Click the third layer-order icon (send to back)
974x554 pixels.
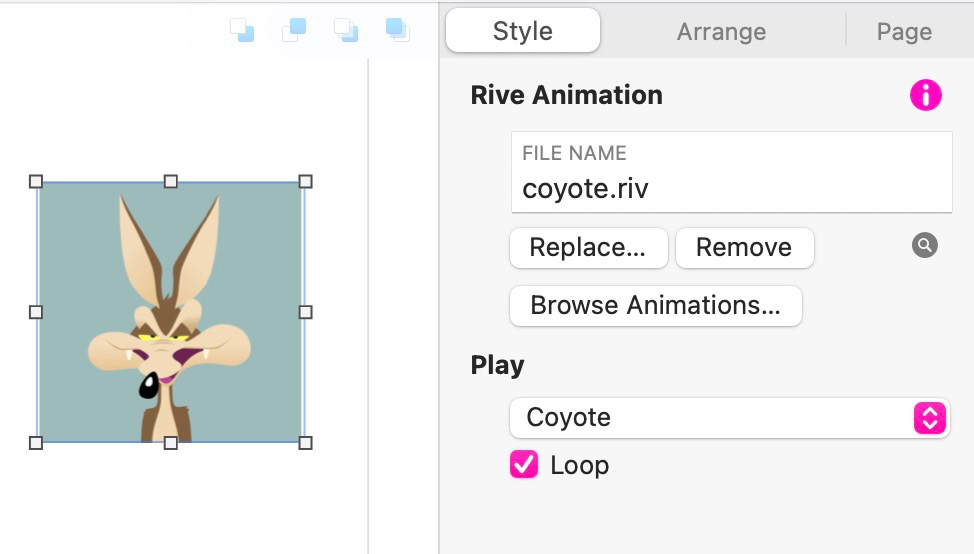(x=346, y=30)
